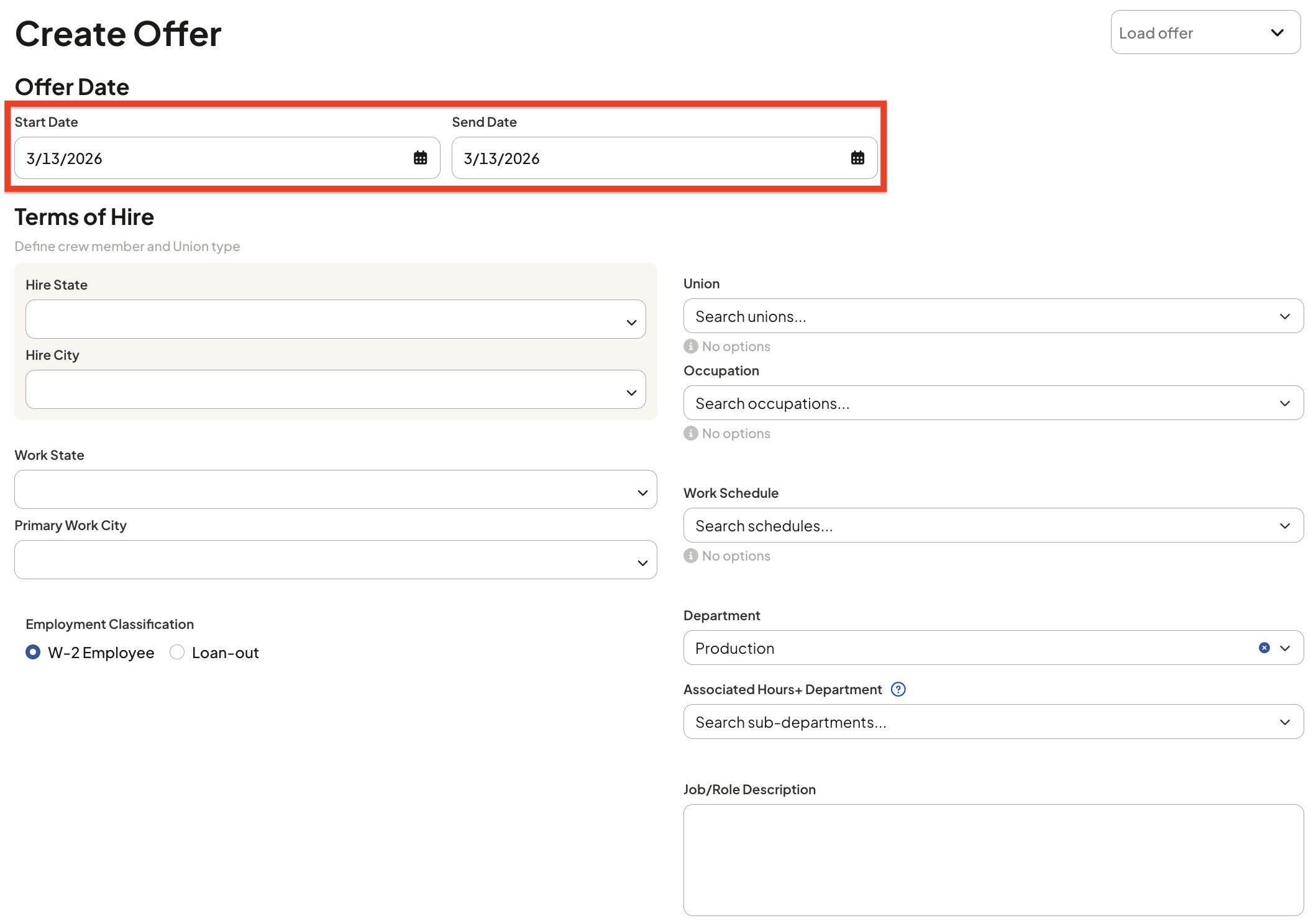Viewport: 1316px width, 921px height.
Task: Open the Search unions dropdown
Action: click(994, 316)
